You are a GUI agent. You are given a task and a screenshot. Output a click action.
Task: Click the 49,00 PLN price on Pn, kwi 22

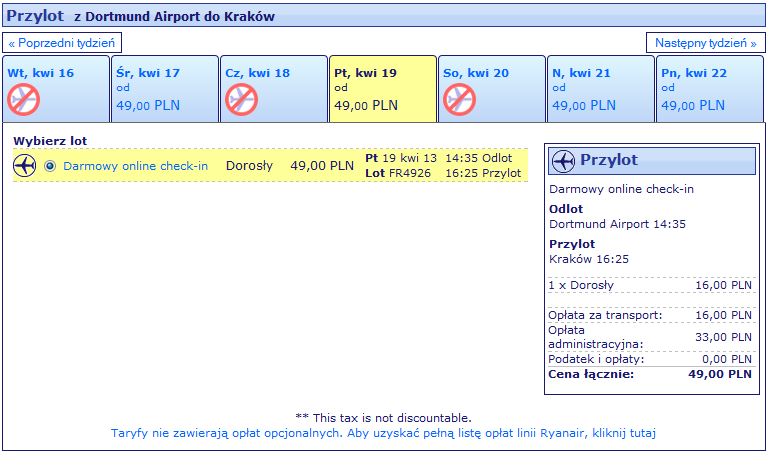[693, 105]
